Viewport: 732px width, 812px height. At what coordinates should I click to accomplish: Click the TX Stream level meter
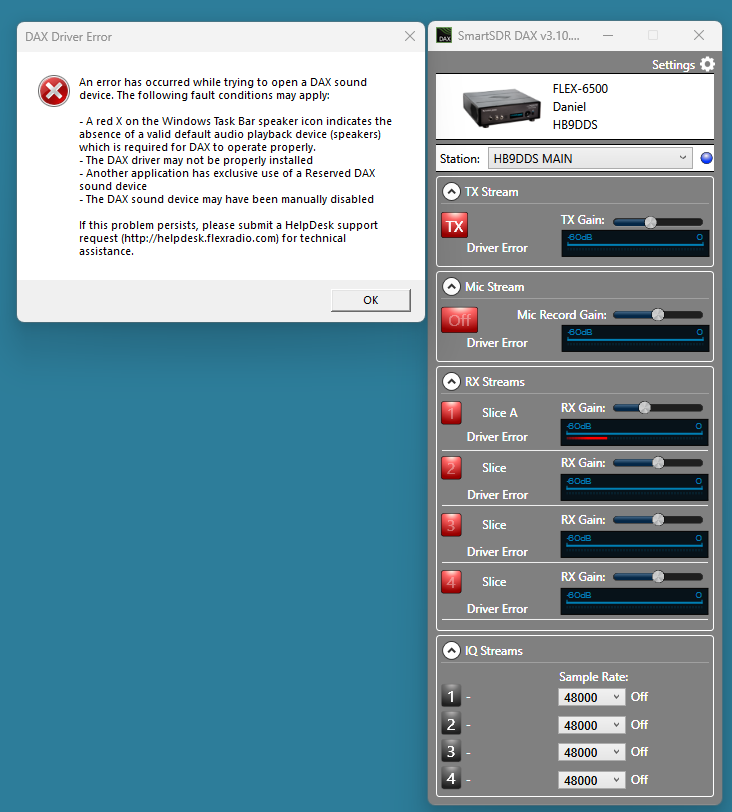pos(635,244)
